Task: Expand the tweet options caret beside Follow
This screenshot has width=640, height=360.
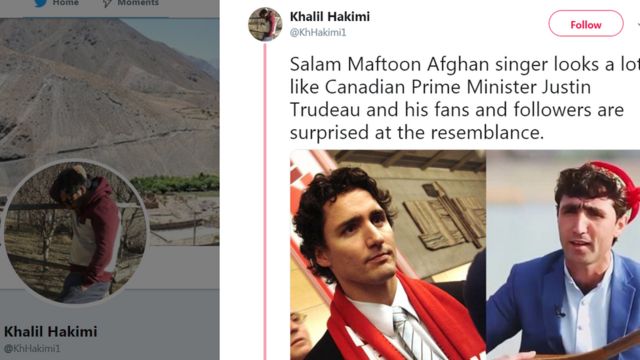Action: click(x=638, y=24)
